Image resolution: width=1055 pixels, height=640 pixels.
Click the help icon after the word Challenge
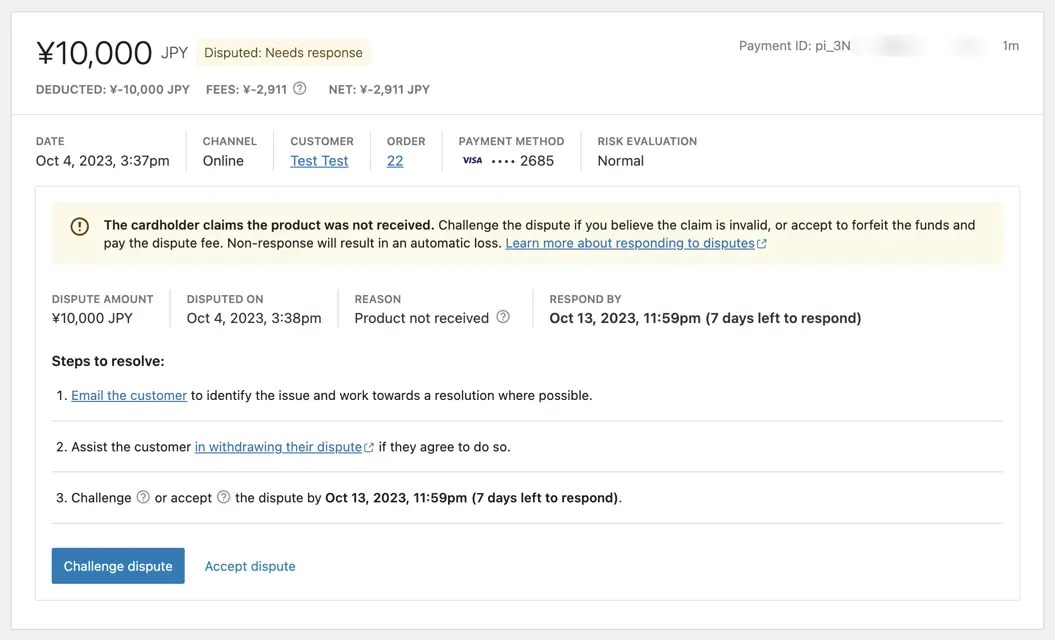click(143, 497)
